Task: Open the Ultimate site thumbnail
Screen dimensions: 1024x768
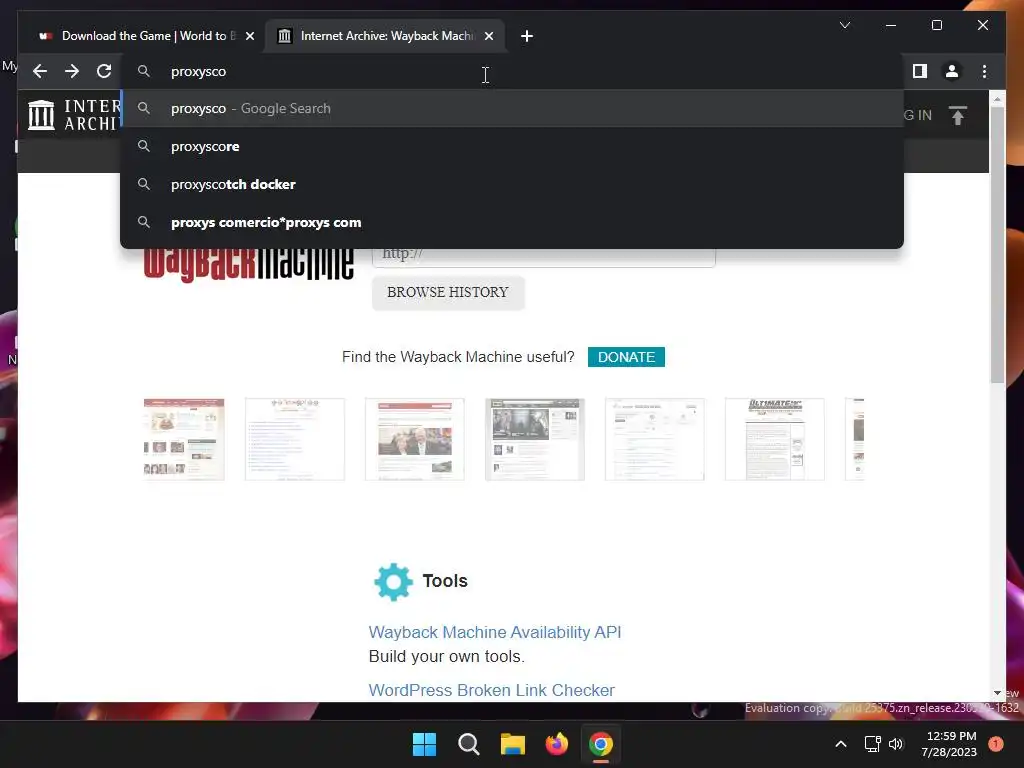Action: 775,439
